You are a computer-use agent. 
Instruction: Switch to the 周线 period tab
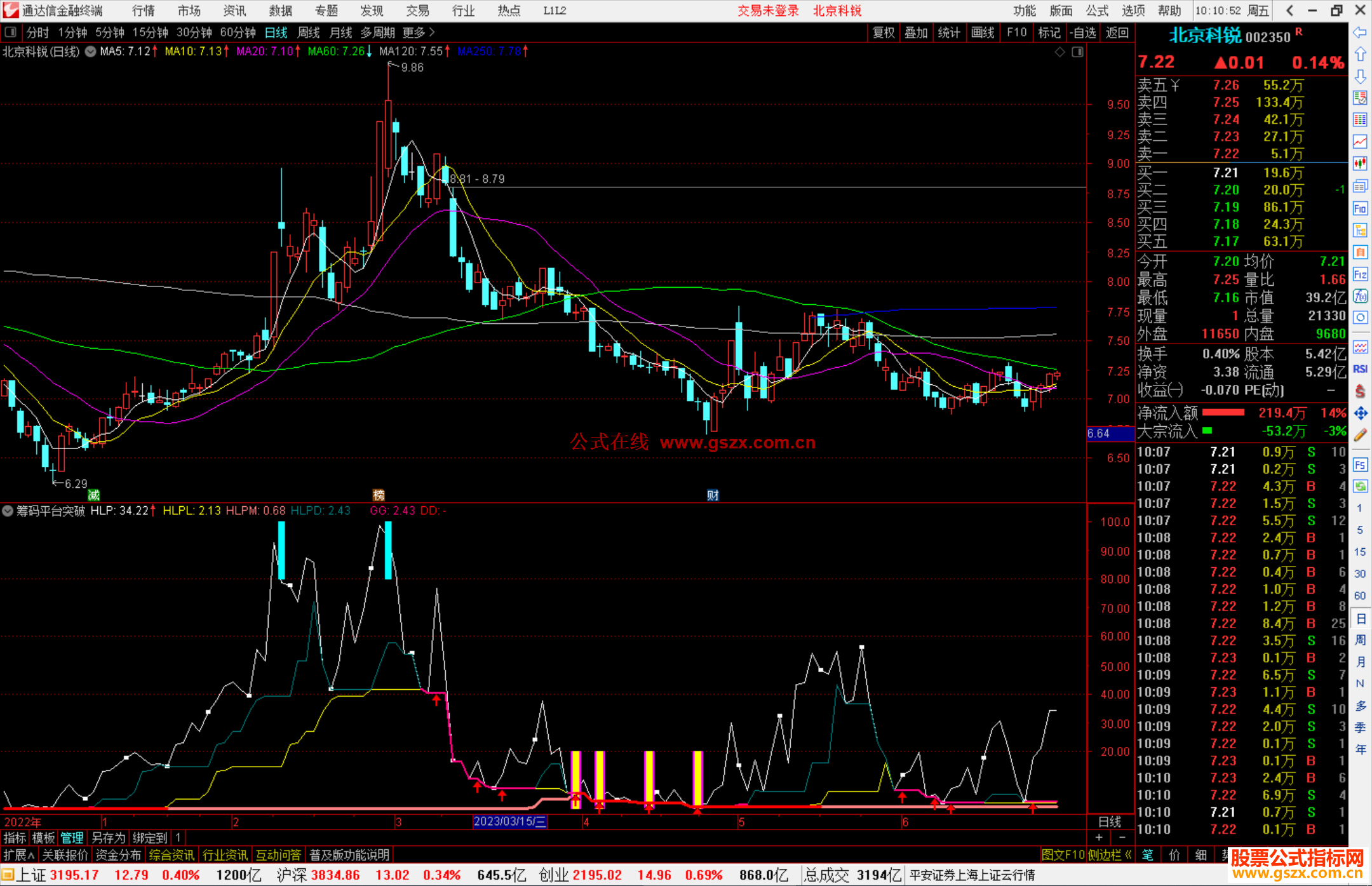[x=308, y=32]
